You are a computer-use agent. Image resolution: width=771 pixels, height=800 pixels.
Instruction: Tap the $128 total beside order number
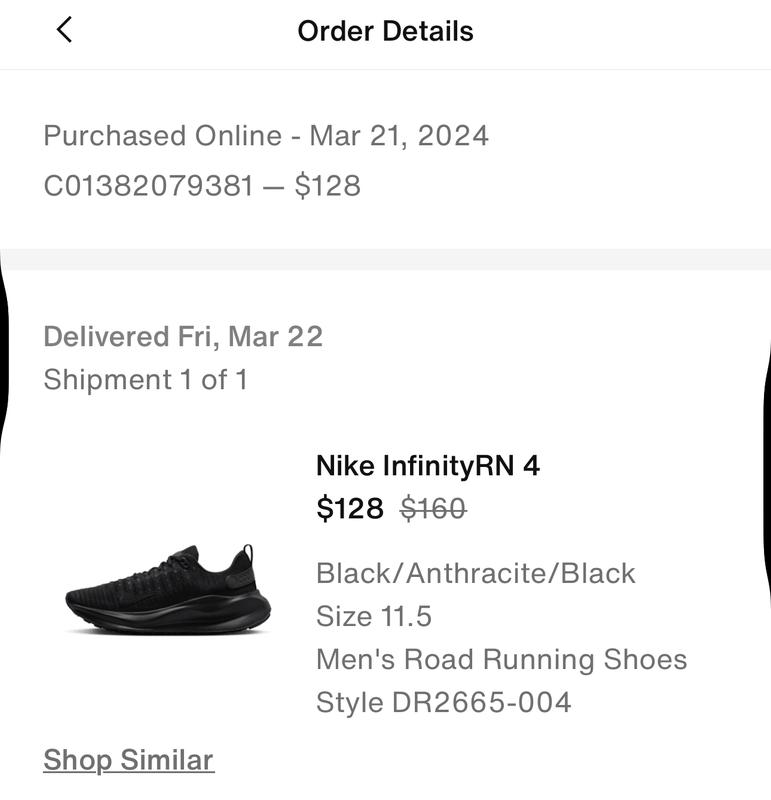click(327, 186)
